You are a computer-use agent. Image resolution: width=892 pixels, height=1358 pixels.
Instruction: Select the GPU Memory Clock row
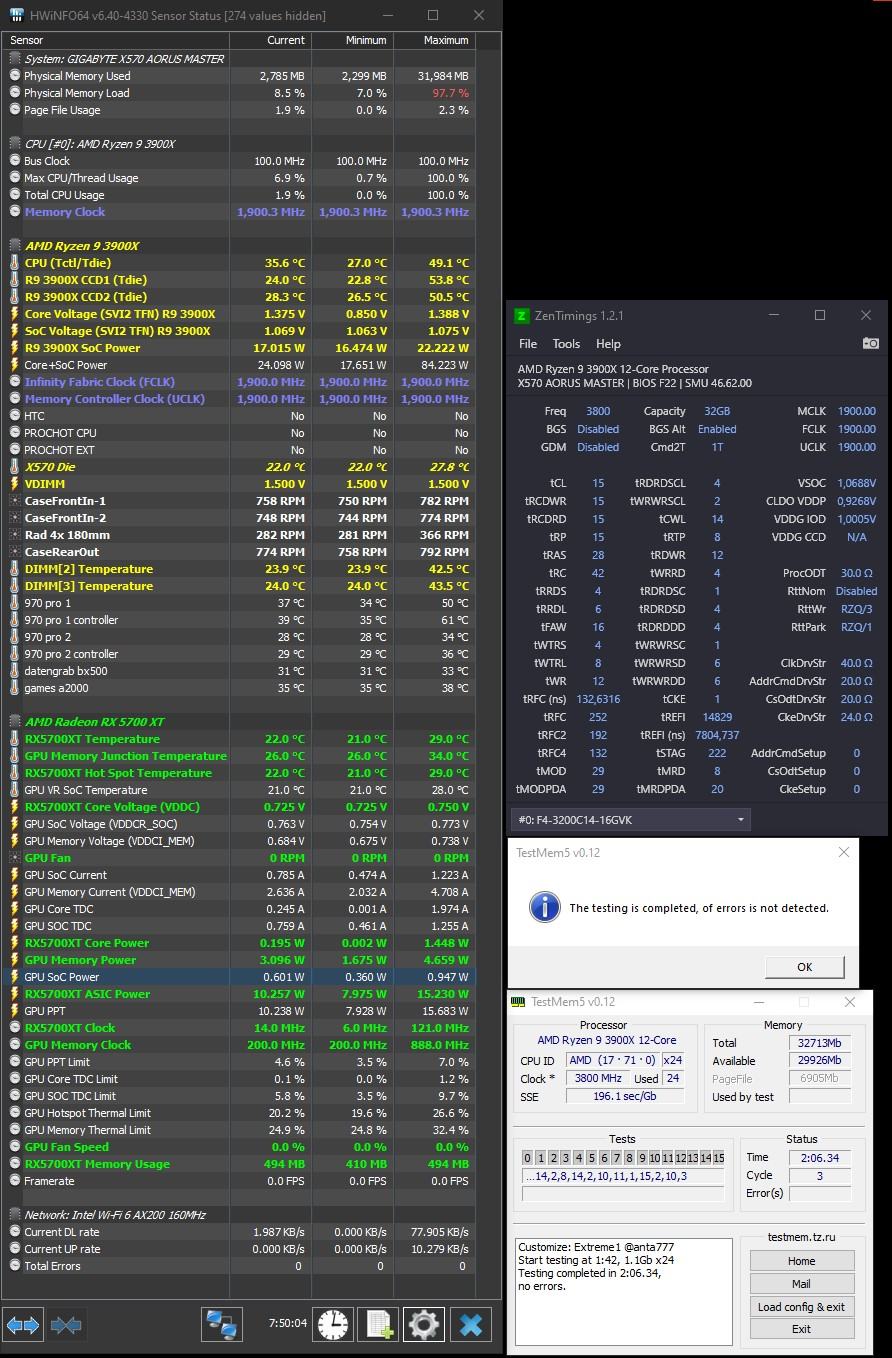[x=238, y=1045]
